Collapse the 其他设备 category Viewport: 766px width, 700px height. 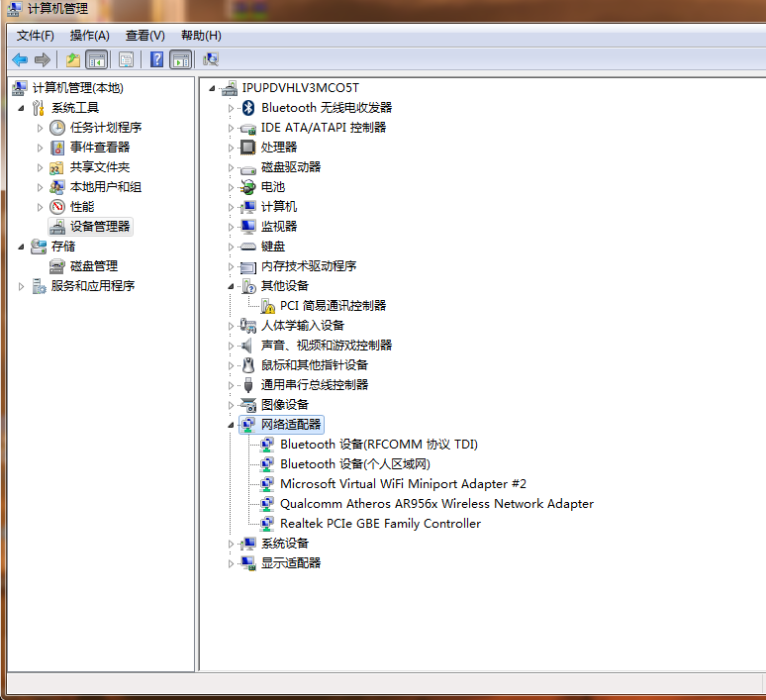[x=231, y=286]
